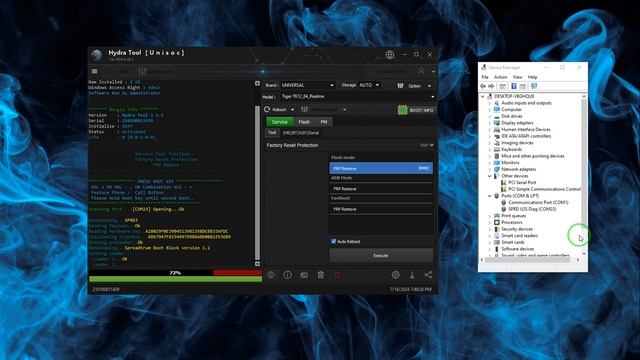Screen dimensions: 640x360
Task: Click the red stop icon
Action: coord(337,275)
